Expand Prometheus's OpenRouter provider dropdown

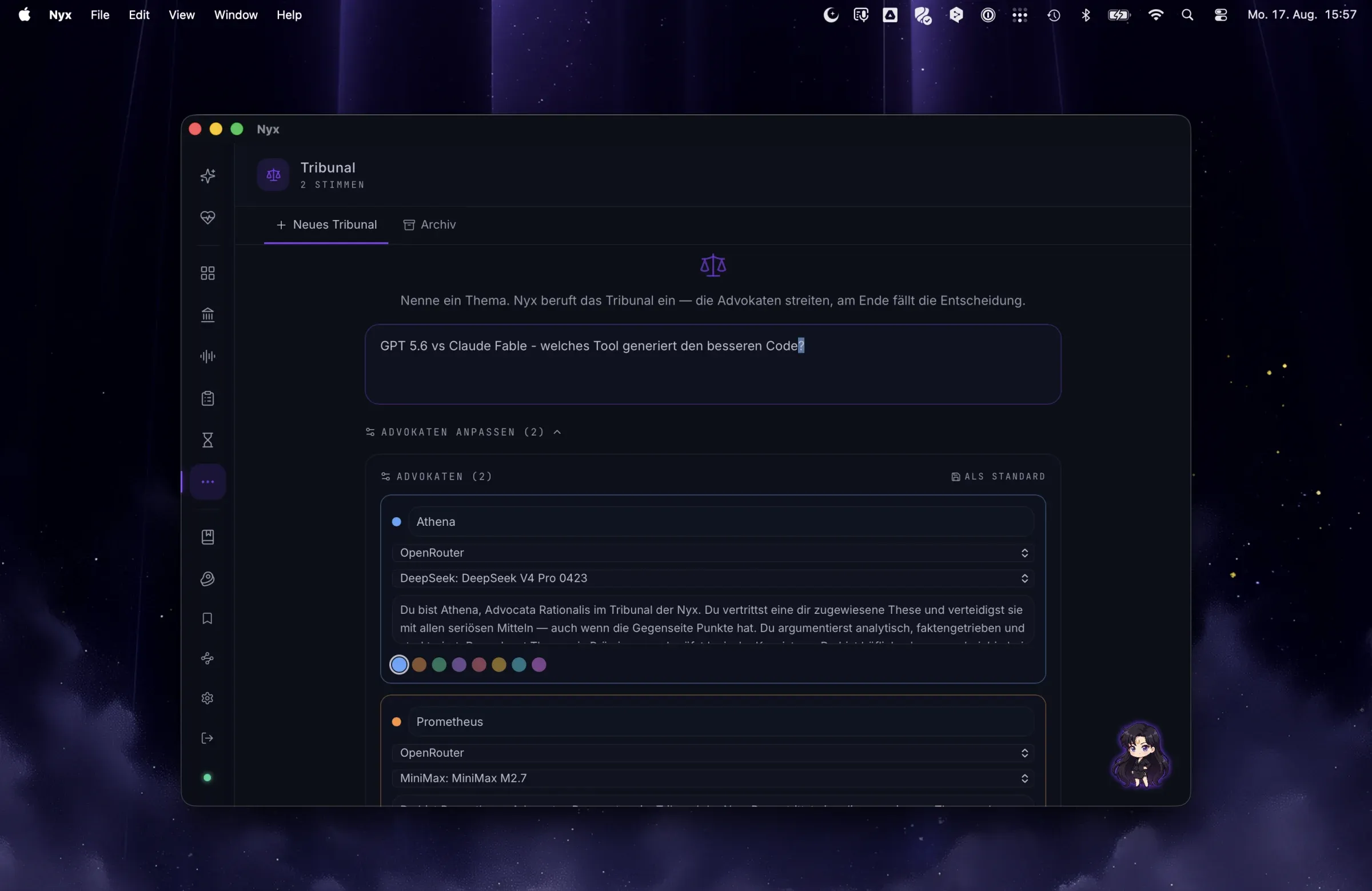tap(712, 753)
